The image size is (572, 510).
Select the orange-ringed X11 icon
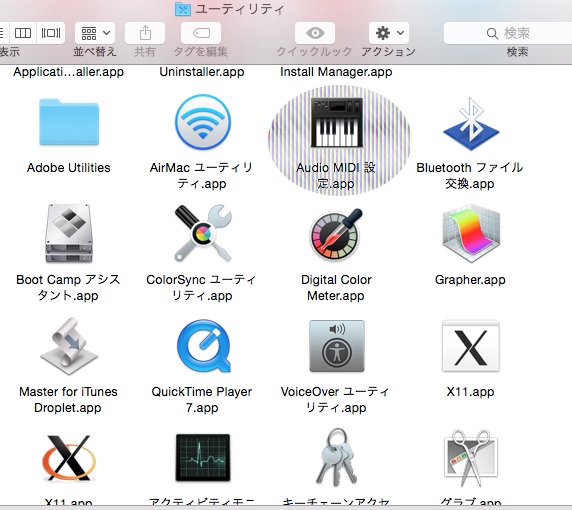pyautogui.click(x=69, y=458)
